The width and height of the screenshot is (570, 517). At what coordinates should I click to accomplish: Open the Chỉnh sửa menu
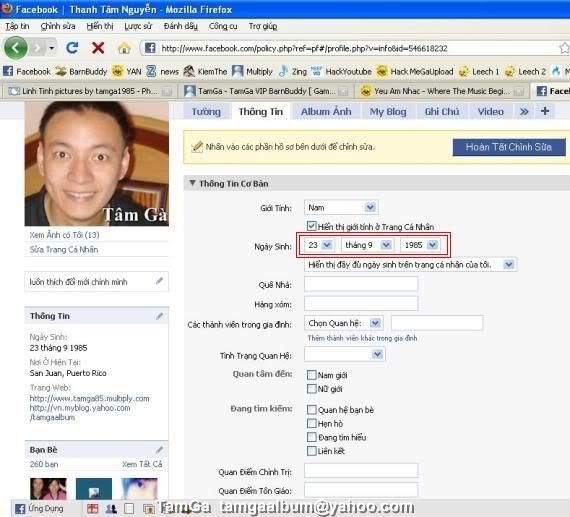point(58,26)
